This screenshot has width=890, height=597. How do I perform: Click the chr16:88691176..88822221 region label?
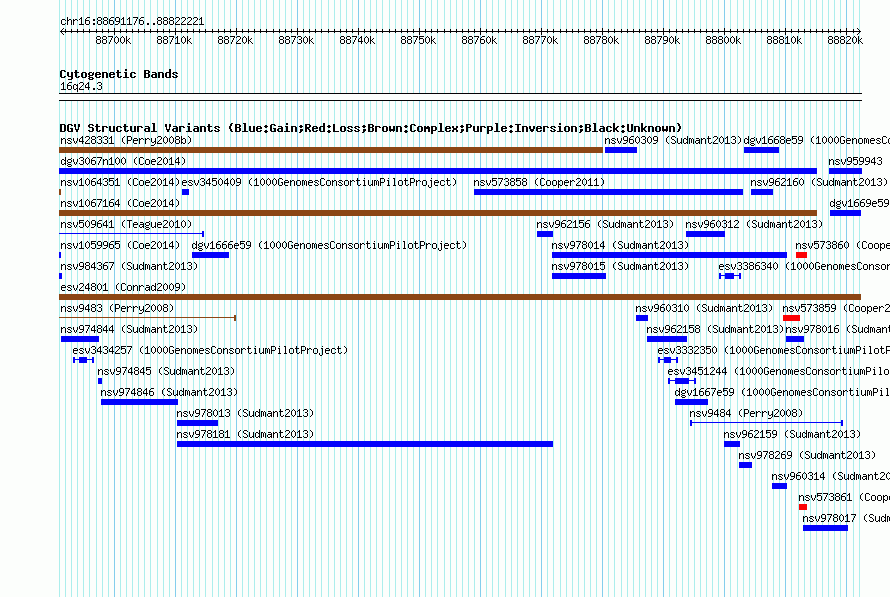(x=132, y=22)
